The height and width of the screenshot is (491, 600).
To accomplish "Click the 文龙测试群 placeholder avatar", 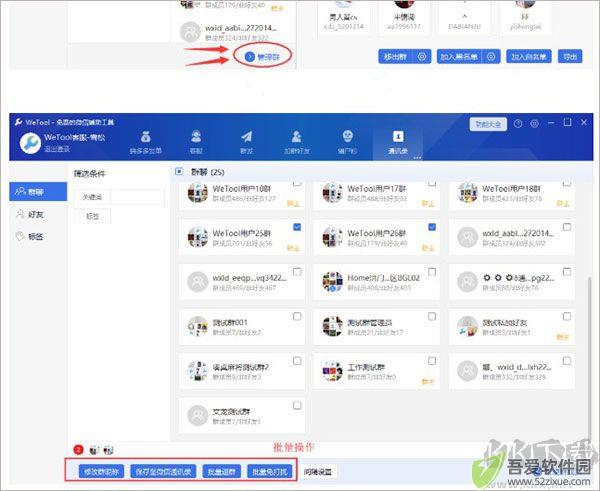I will (x=198, y=416).
